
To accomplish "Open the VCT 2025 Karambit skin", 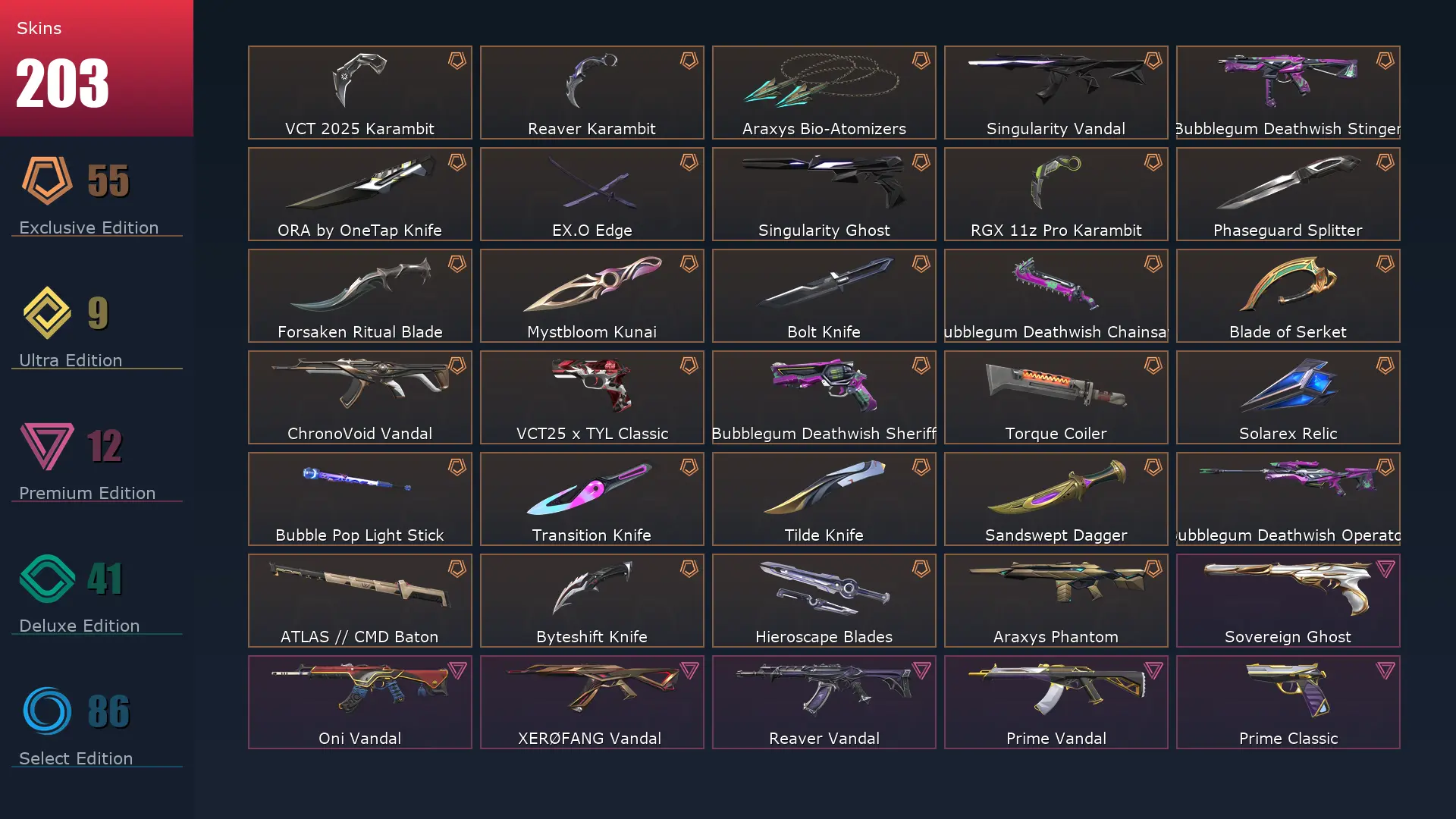I will click(360, 93).
